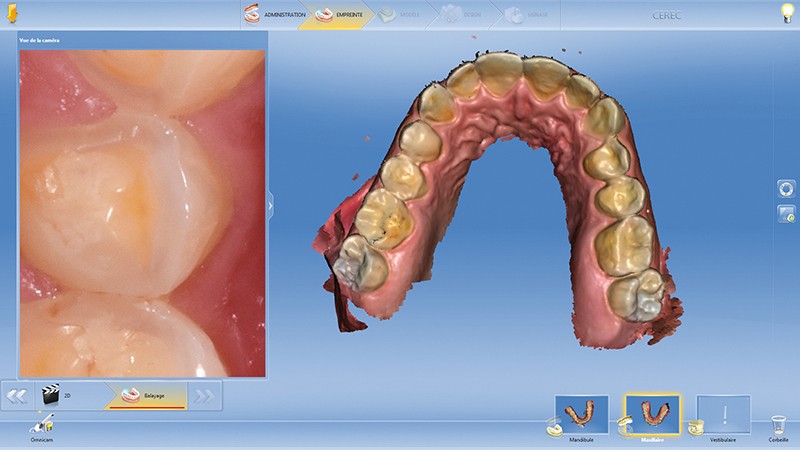Image resolution: width=800 pixels, height=450 pixels.
Task: Select the Maxillaire scan thumbnail
Action: pos(652,414)
